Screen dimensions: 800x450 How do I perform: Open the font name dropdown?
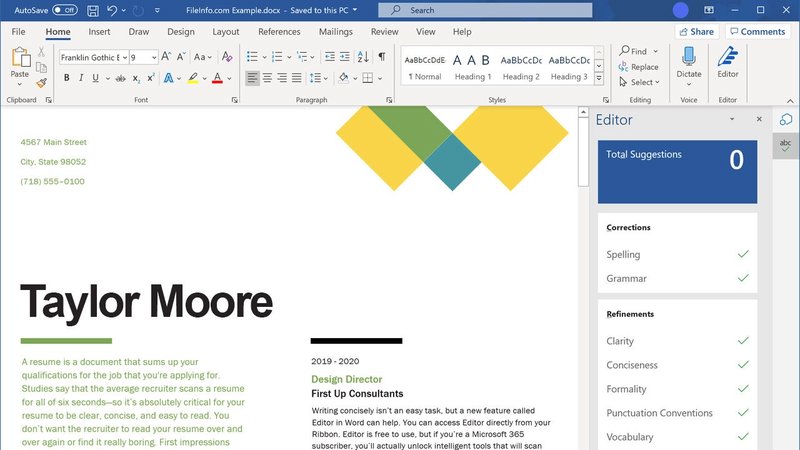point(123,57)
